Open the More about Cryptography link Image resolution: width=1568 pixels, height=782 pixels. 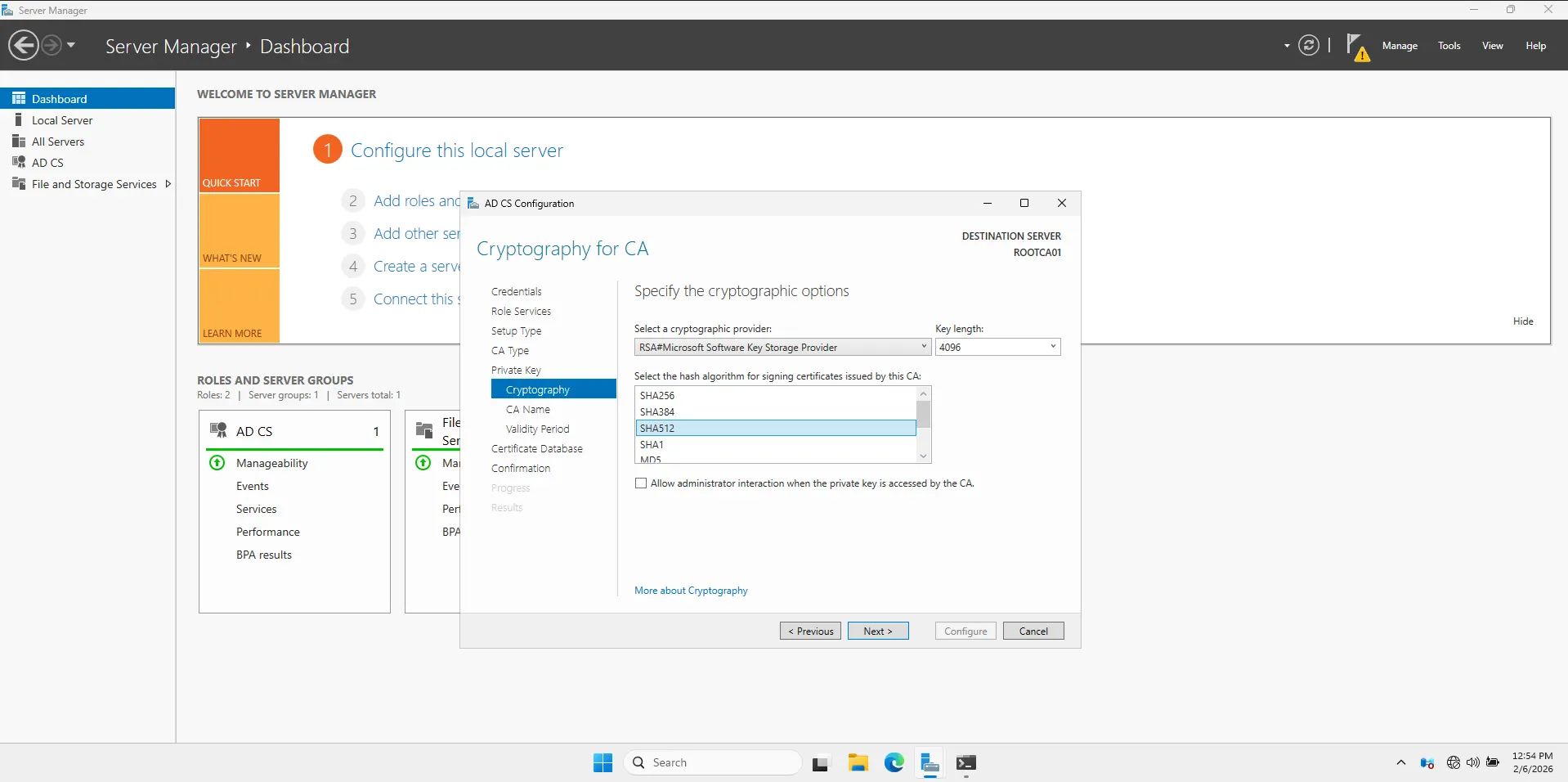pyautogui.click(x=691, y=591)
